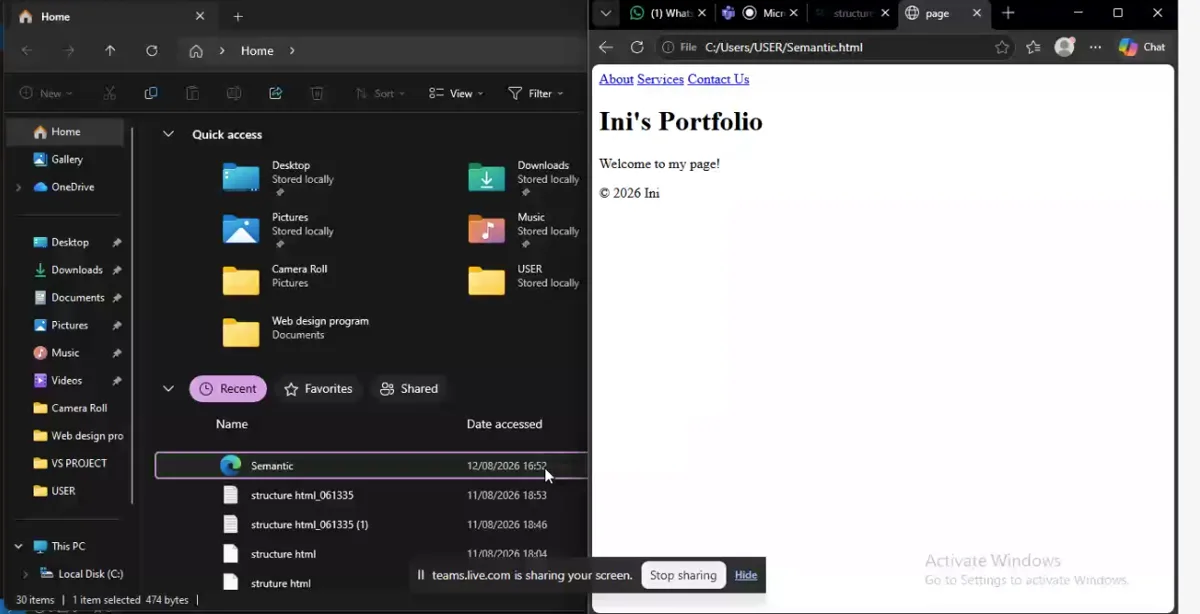Select the Favorites filter tab
This screenshot has width=1200, height=614.
coord(318,389)
